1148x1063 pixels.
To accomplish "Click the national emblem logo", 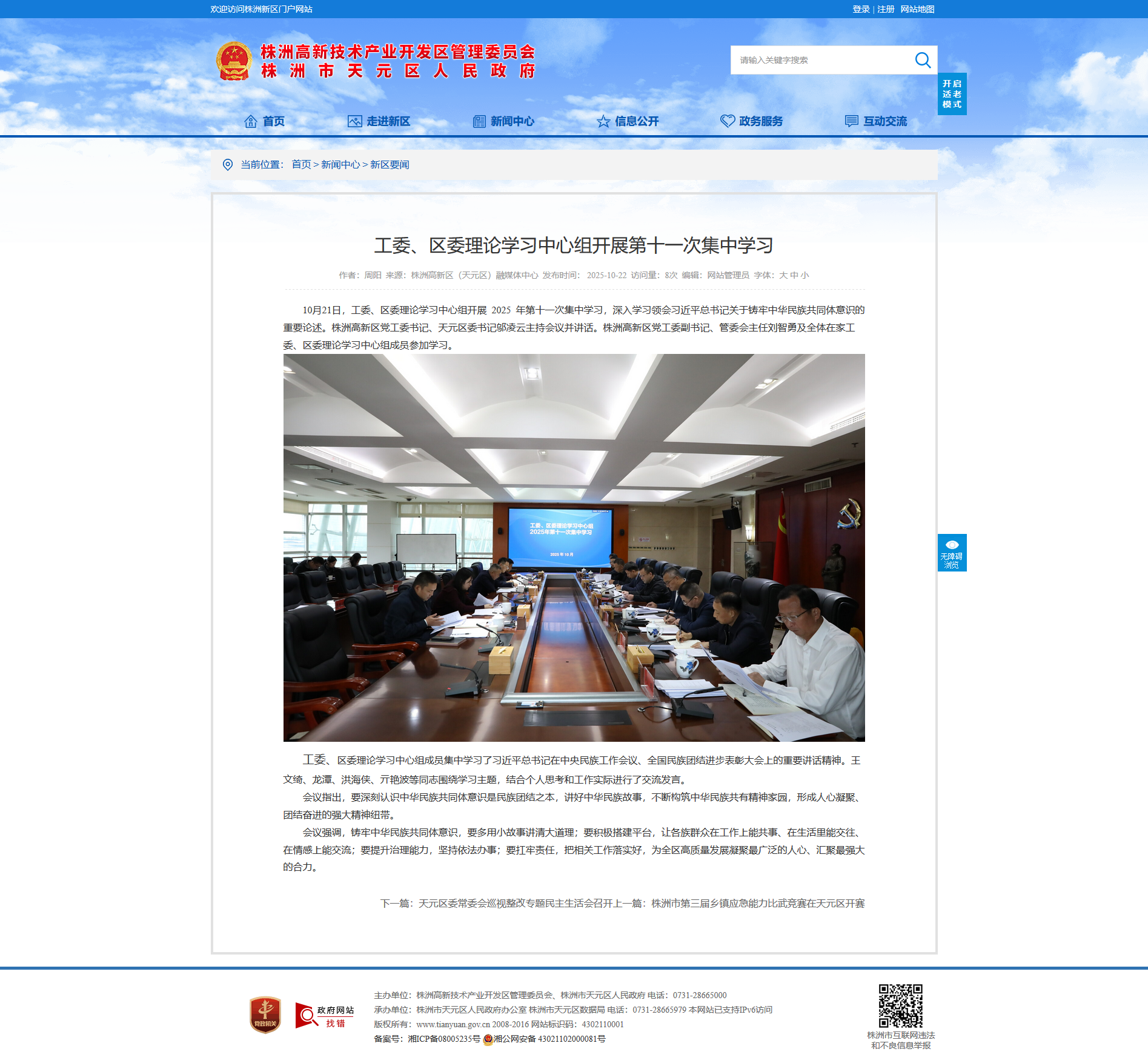I will (234, 61).
